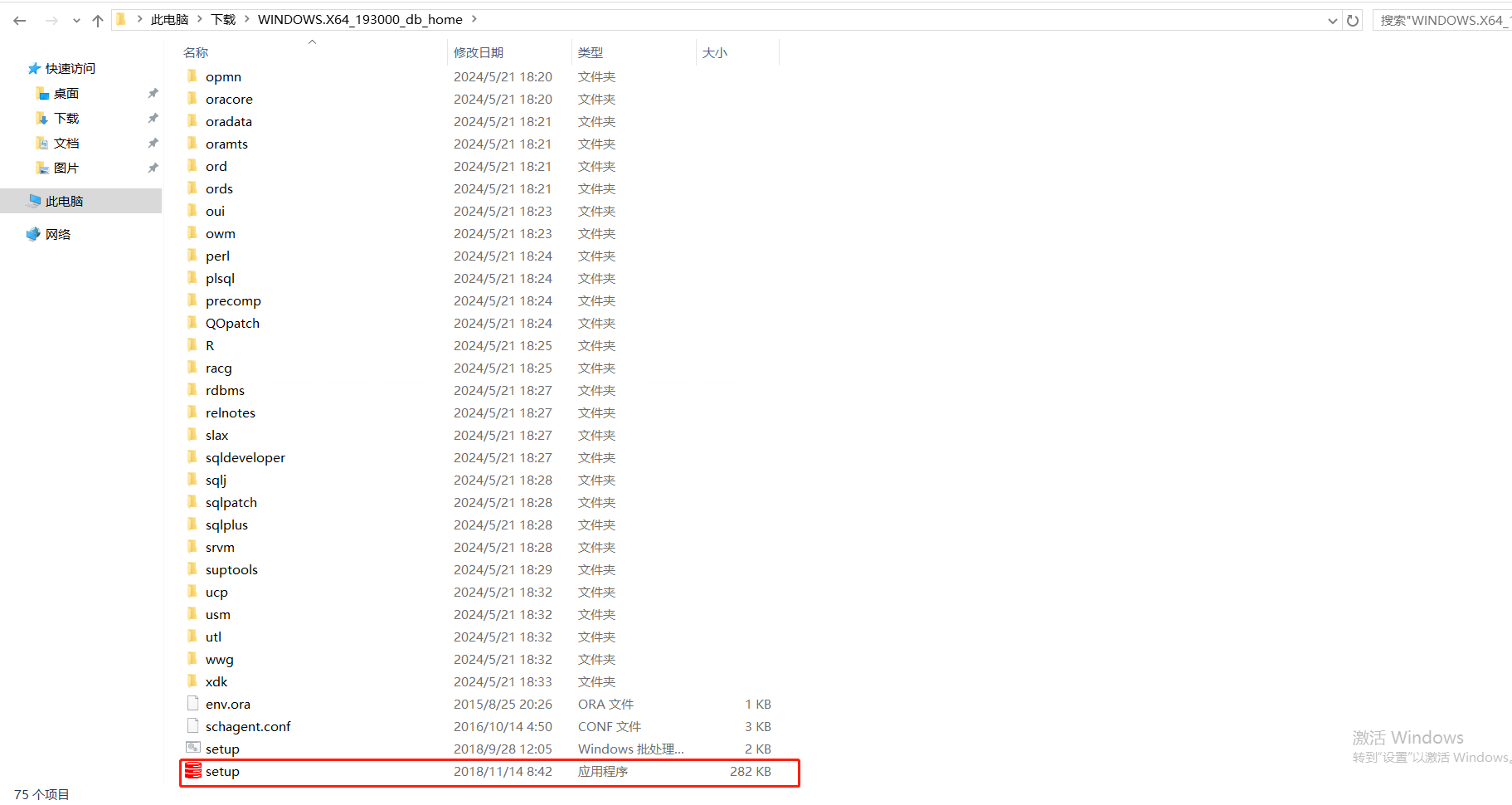Select the racg folder icon
The height and width of the screenshot is (805, 1512).
pos(192,367)
